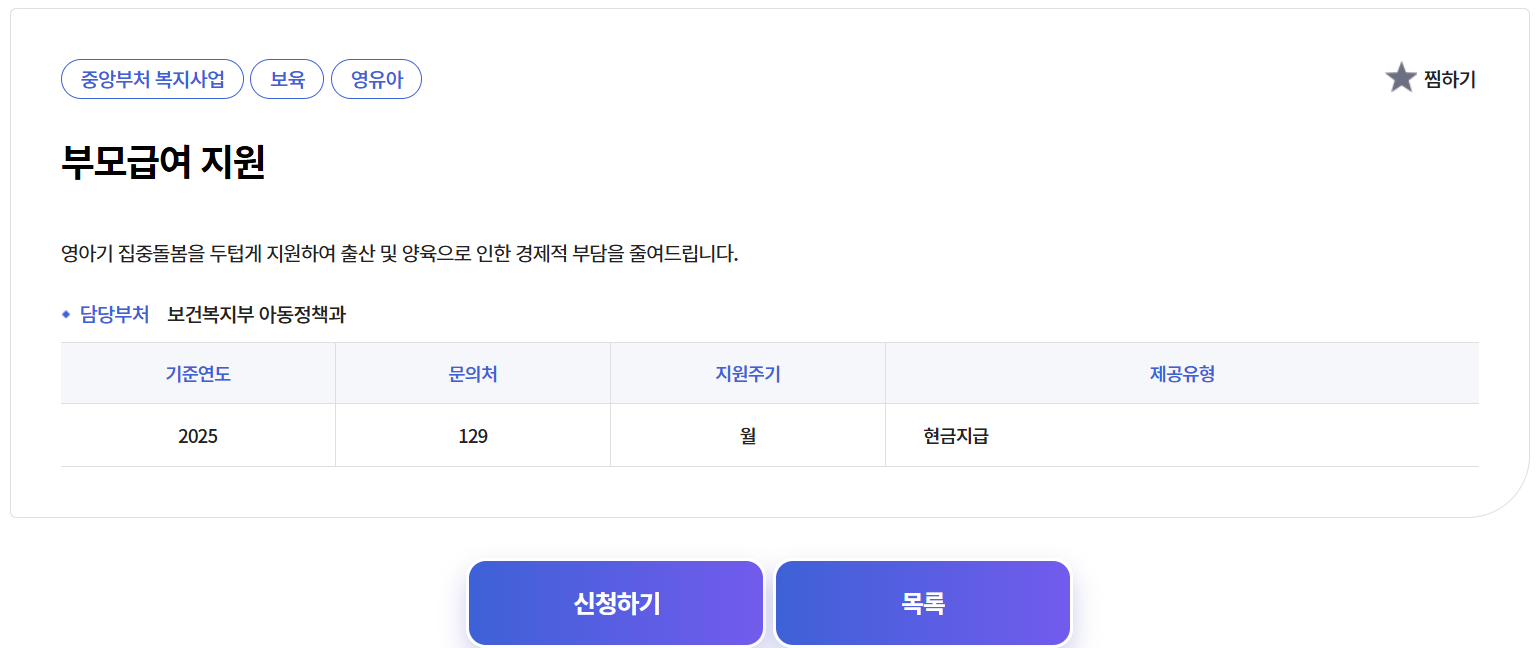Click the 월 support cycle cell
This screenshot has height=648, width=1538.
[747, 435]
